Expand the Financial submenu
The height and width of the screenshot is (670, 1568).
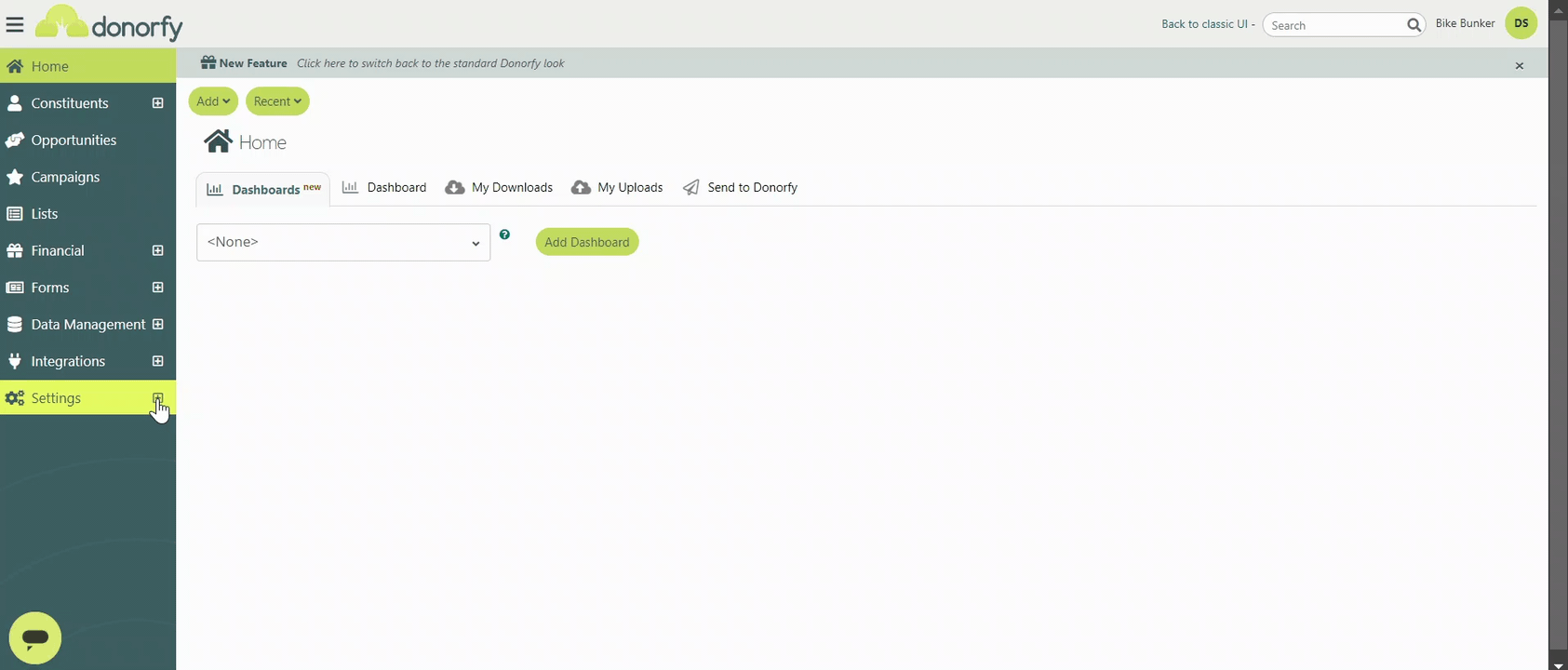click(158, 251)
